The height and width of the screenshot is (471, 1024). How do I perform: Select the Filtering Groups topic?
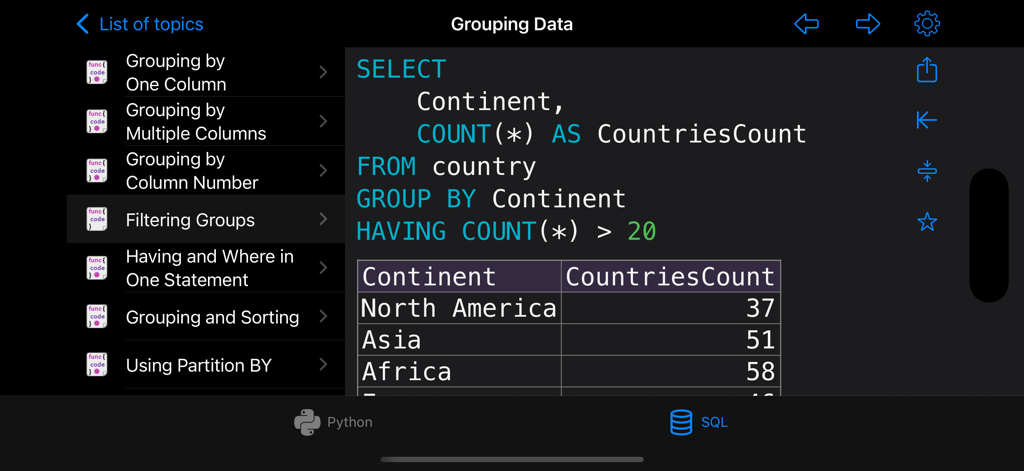coord(206,219)
